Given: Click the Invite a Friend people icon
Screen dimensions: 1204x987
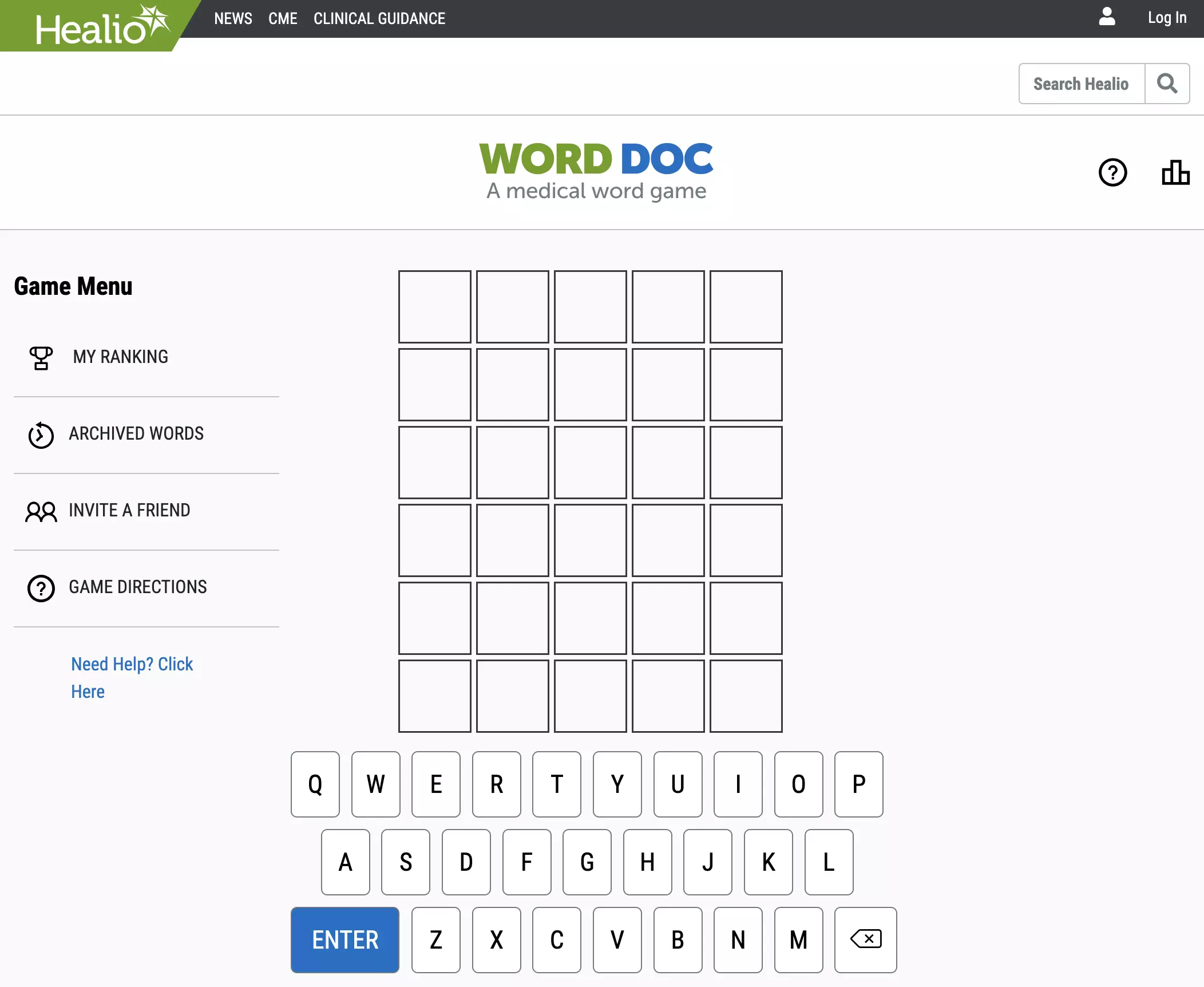Looking at the screenshot, I should (x=41, y=511).
